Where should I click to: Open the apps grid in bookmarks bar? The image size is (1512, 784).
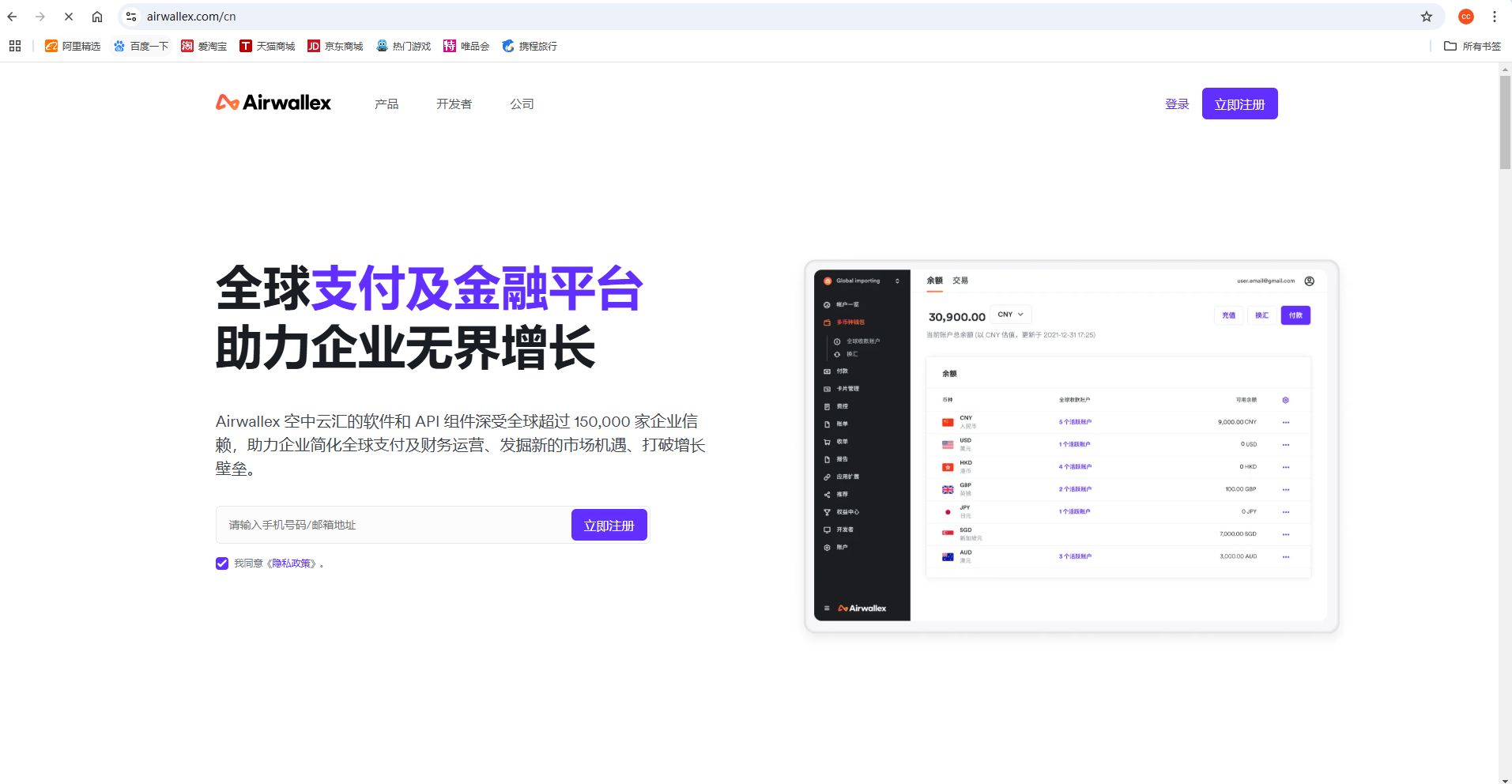click(x=15, y=46)
